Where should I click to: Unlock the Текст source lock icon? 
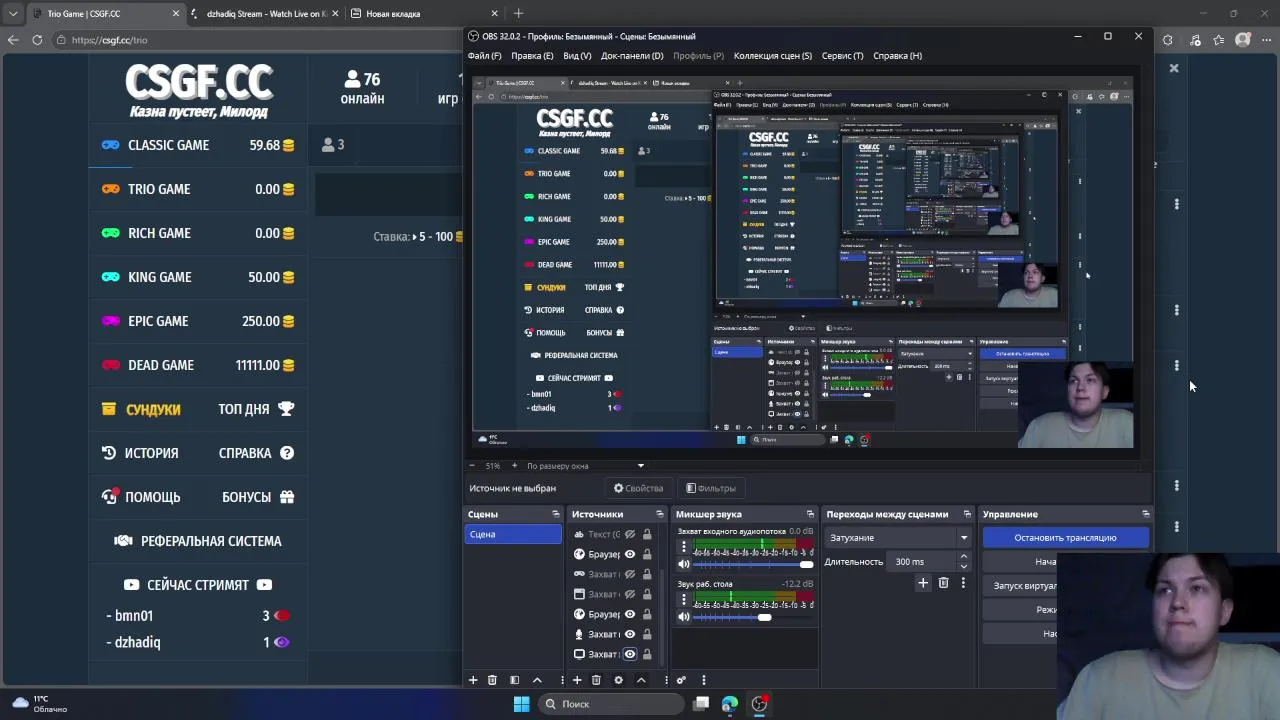click(647, 534)
